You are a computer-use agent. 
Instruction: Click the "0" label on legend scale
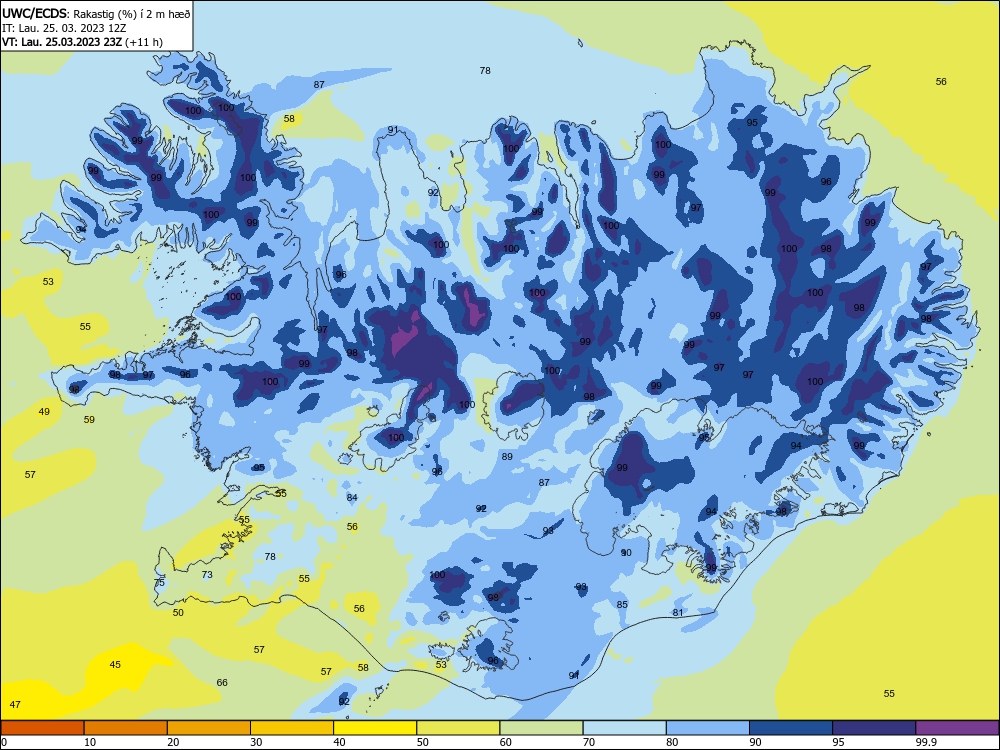(x=4, y=742)
